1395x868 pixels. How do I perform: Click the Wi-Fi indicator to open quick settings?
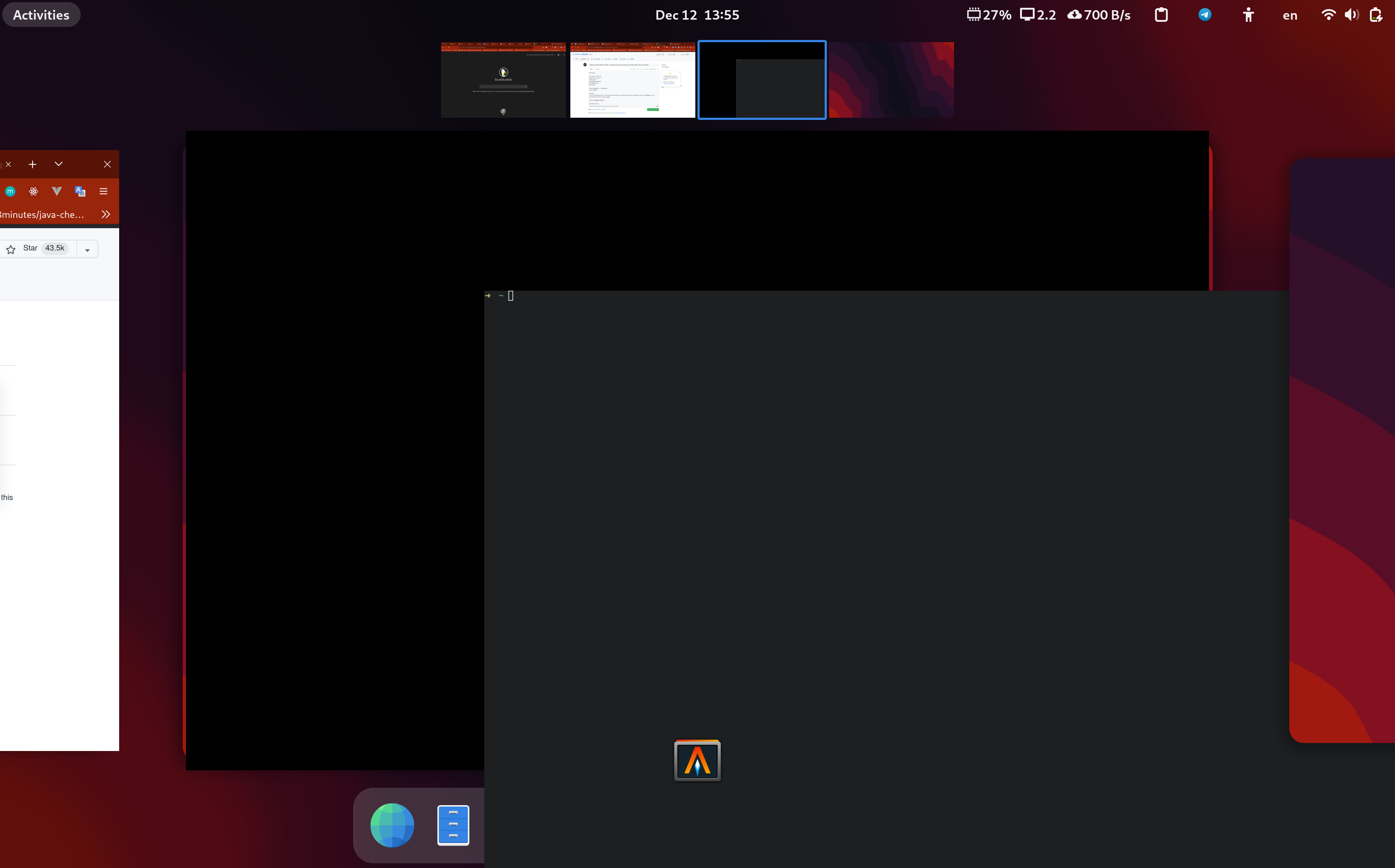click(x=1328, y=15)
